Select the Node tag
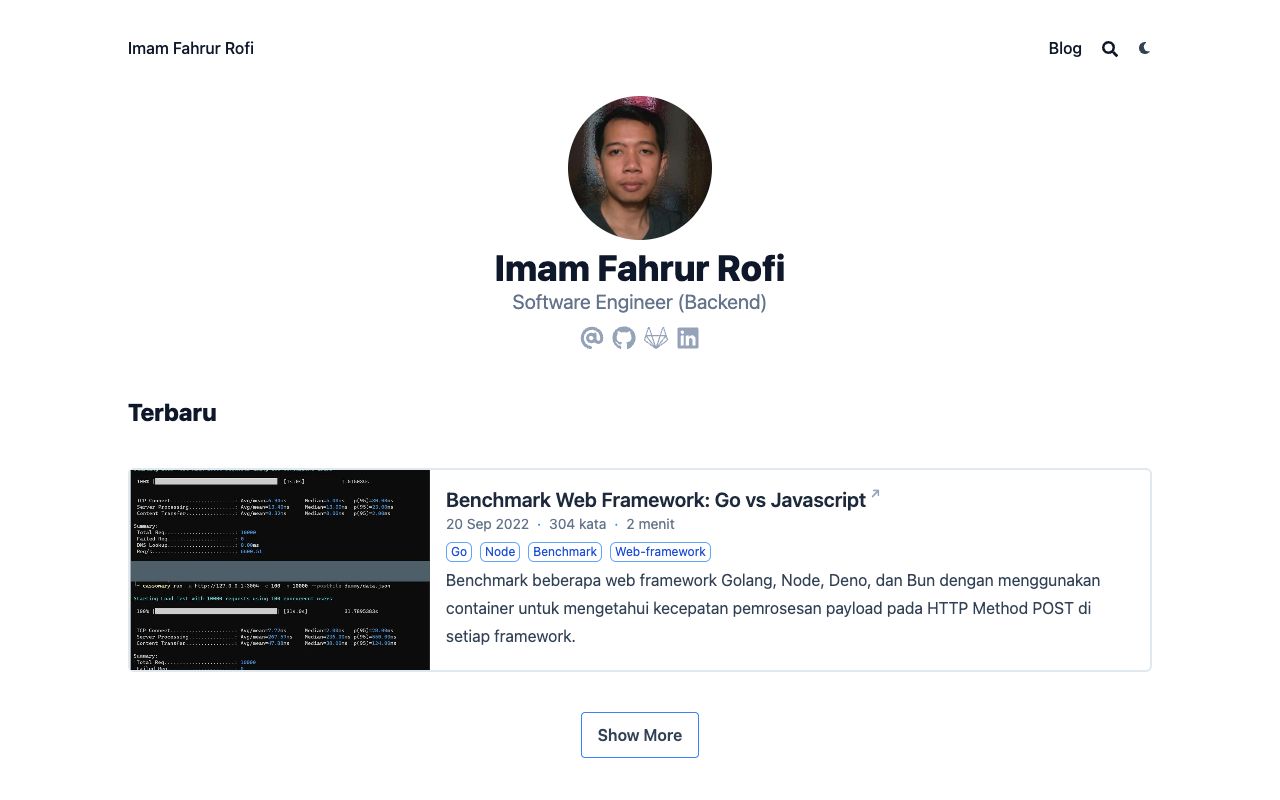 click(x=500, y=551)
